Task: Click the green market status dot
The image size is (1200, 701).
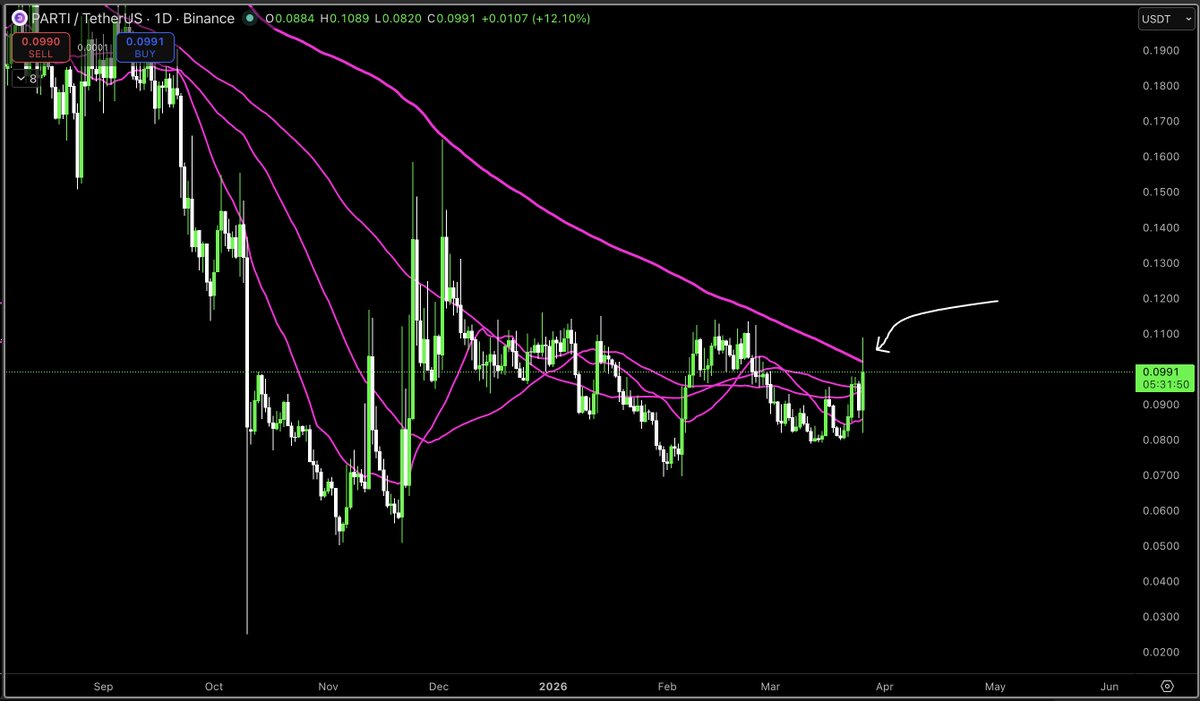Action: click(249, 18)
